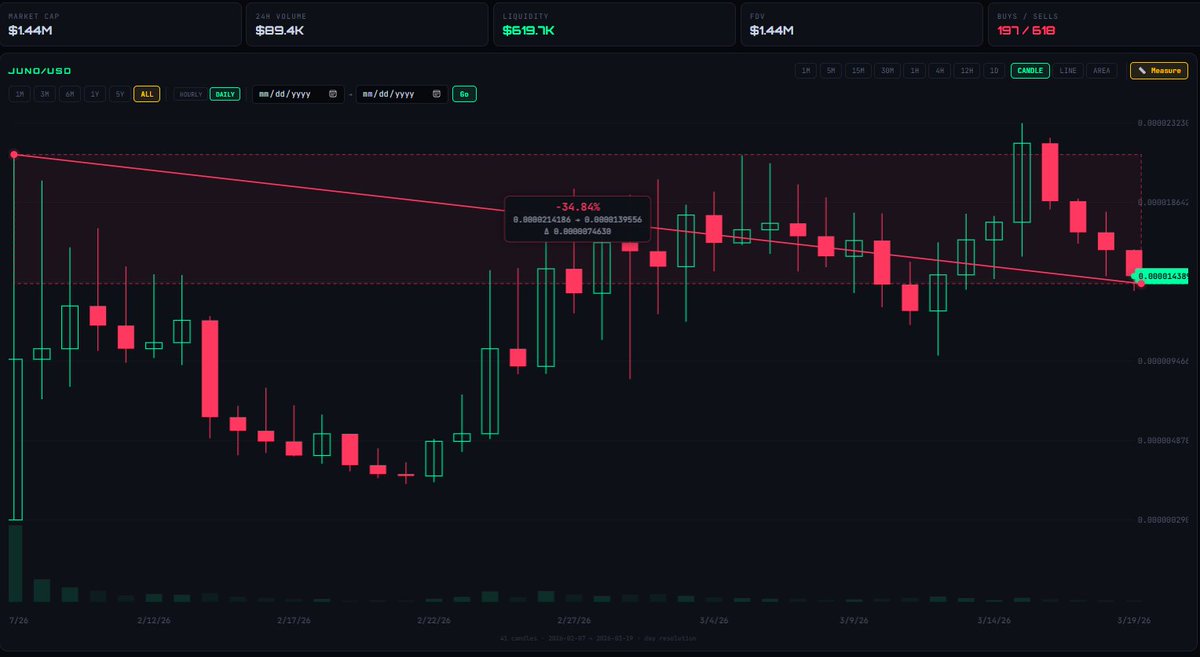Switch chart type to AREA
Screen dimensions: 1200x657
[1101, 71]
